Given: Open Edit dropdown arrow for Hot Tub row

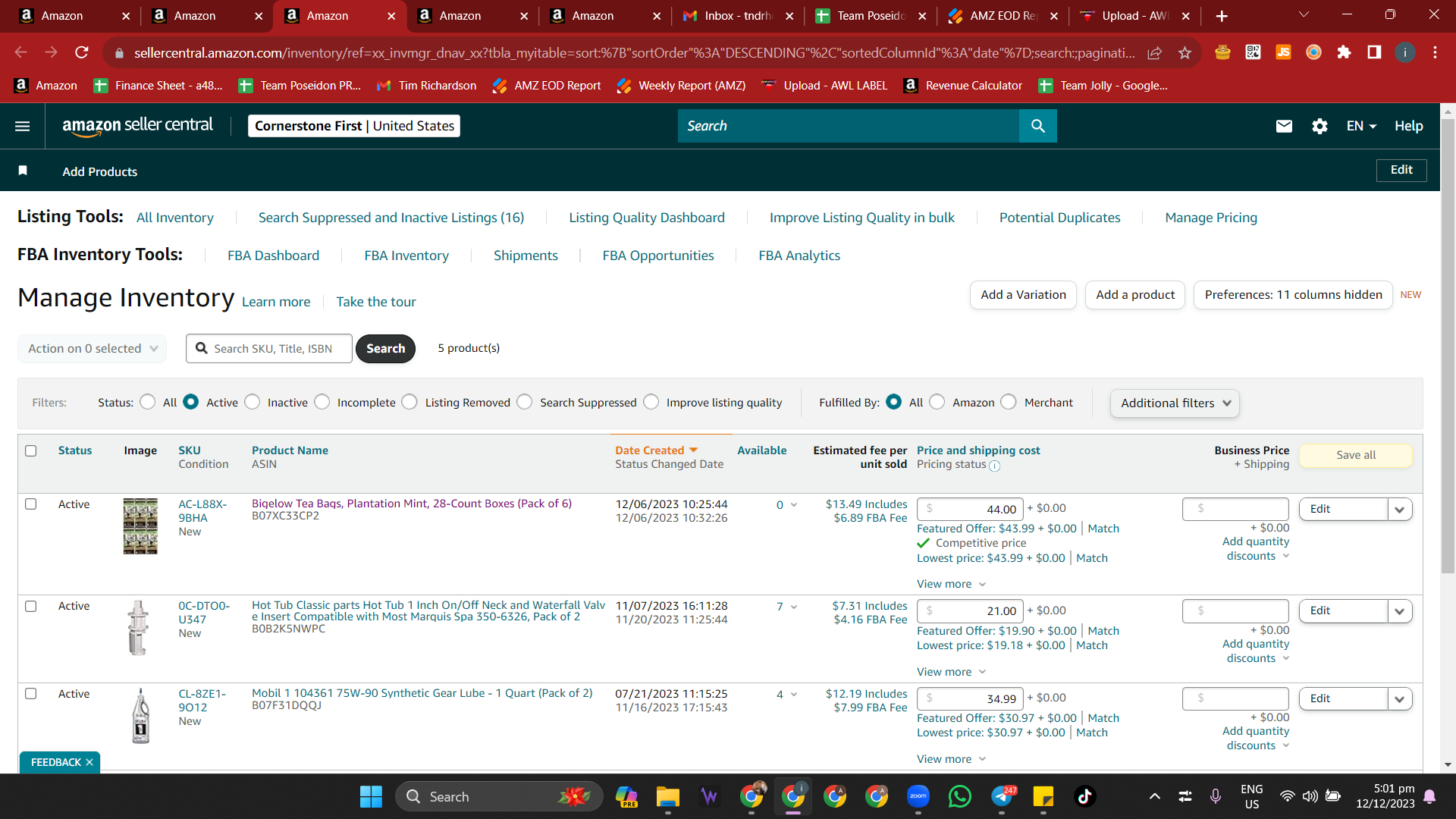Looking at the screenshot, I should 1400,611.
